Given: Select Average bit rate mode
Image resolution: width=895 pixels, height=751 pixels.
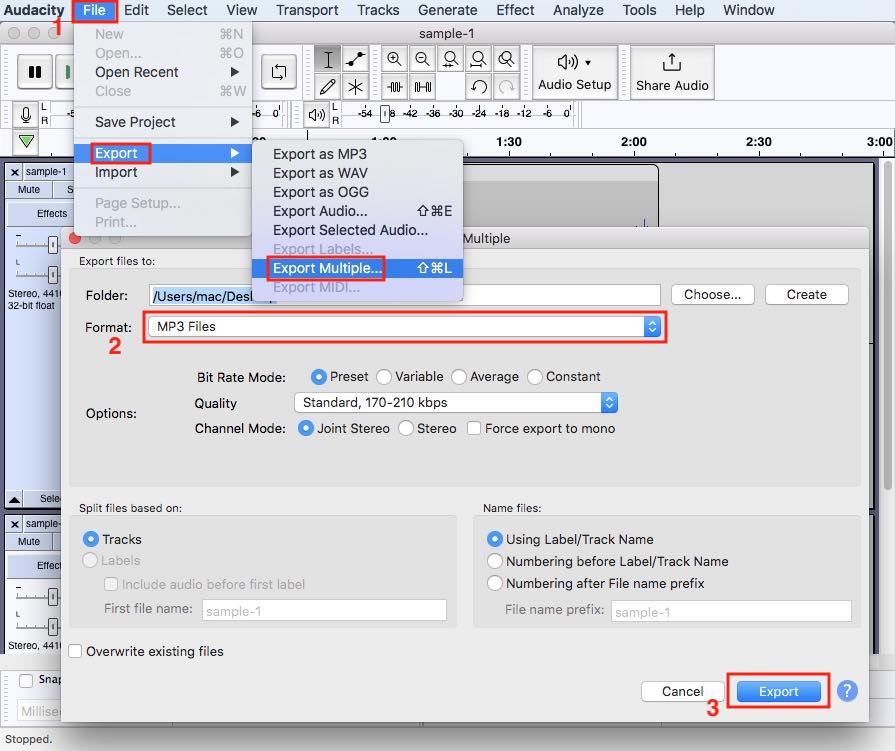Looking at the screenshot, I should pyautogui.click(x=459, y=377).
